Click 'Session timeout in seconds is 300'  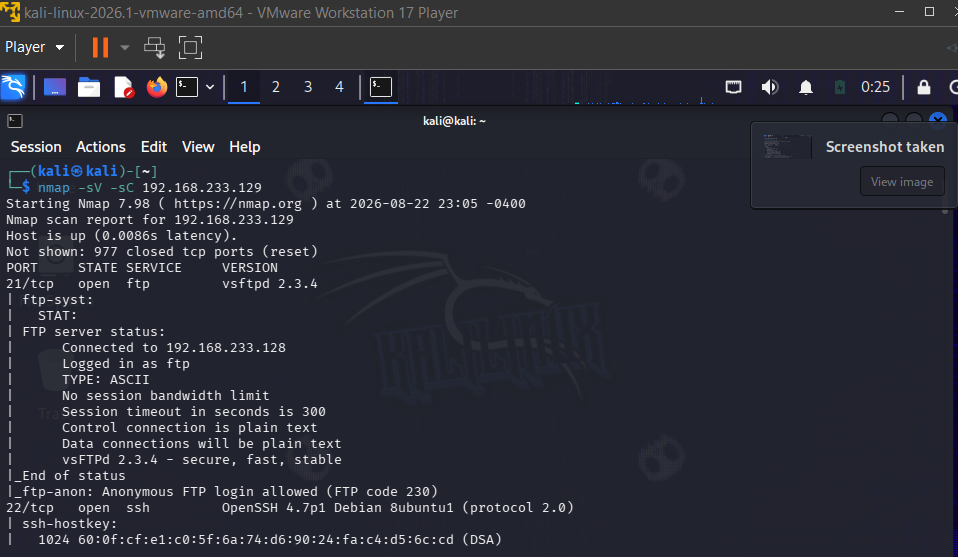coord(194,412)
